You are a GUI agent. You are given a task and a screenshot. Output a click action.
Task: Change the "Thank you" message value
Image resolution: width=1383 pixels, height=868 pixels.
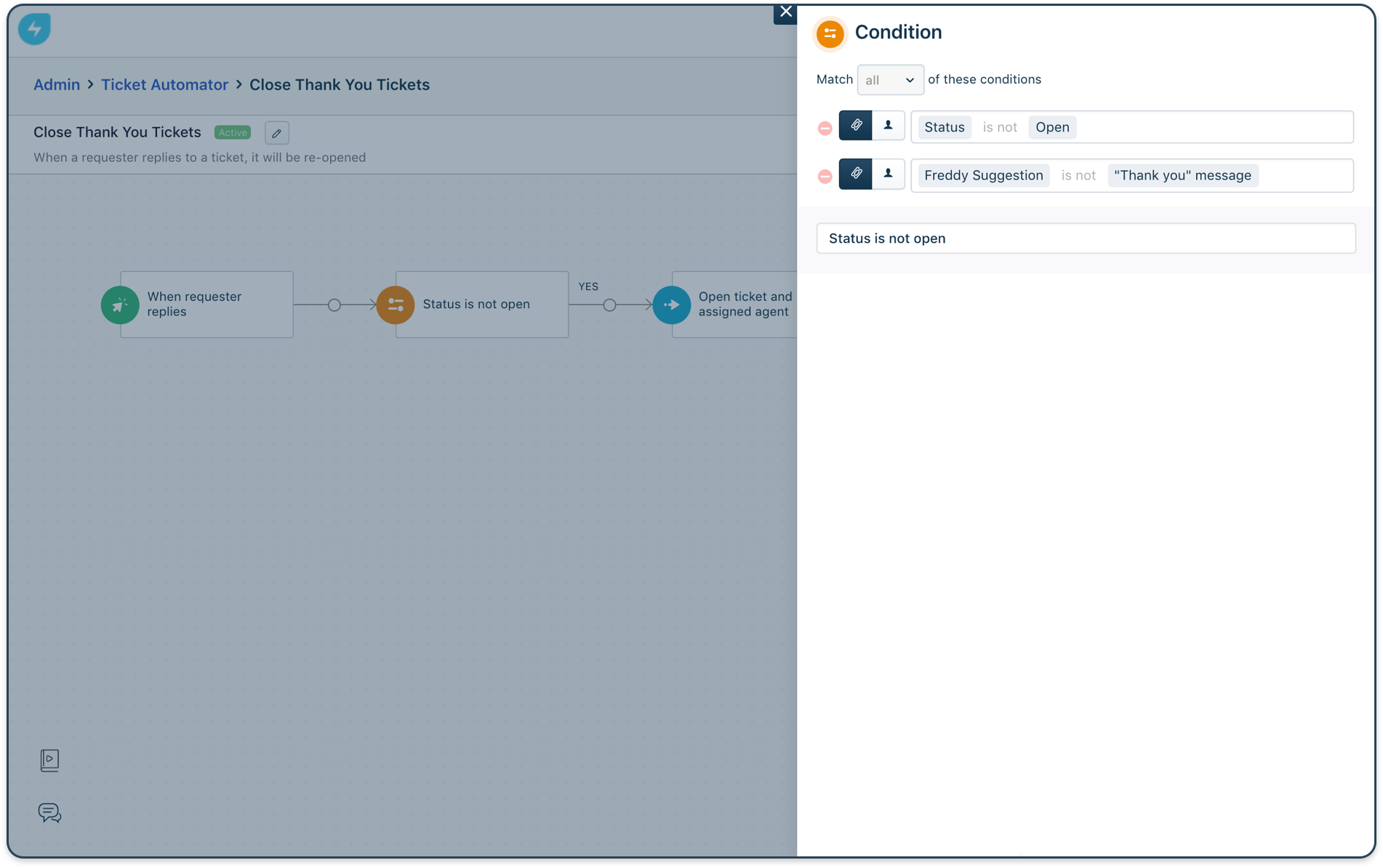(x=1182, y=175)
